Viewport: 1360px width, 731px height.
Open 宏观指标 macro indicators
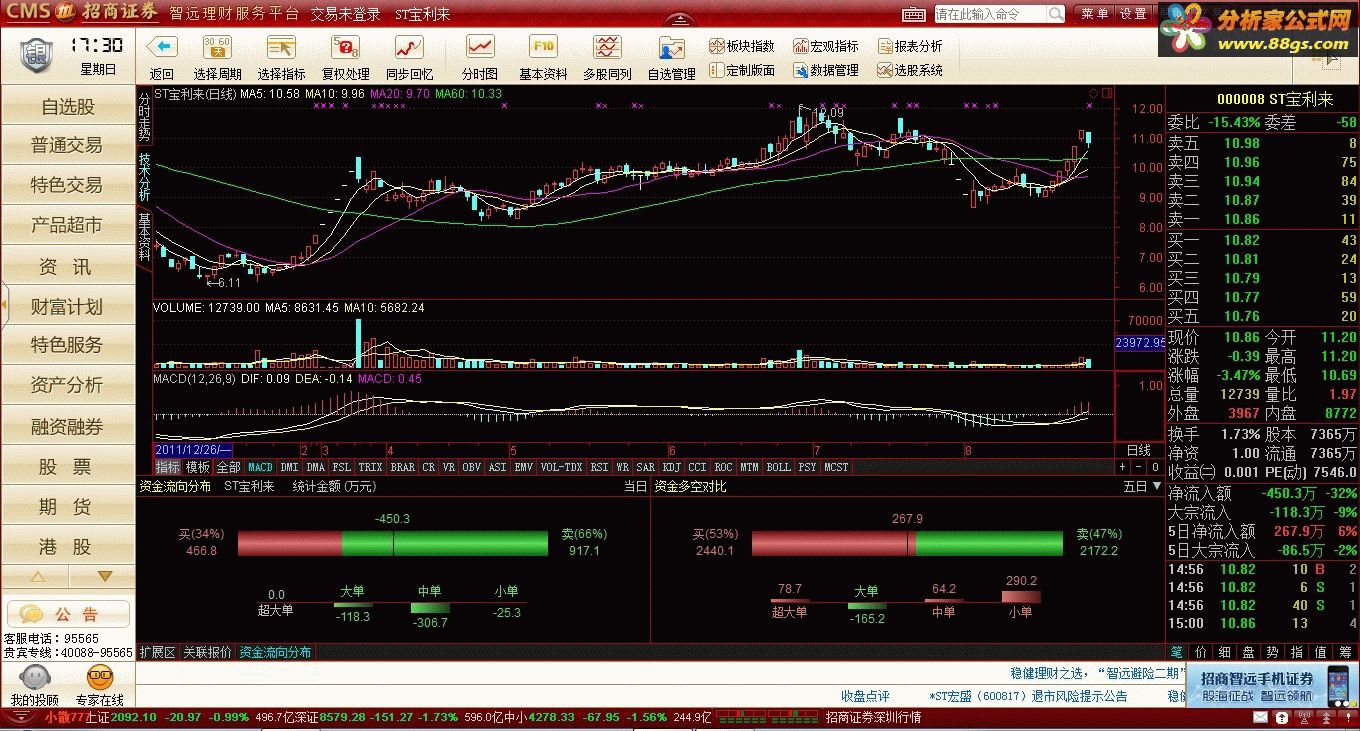pos(826,46)
